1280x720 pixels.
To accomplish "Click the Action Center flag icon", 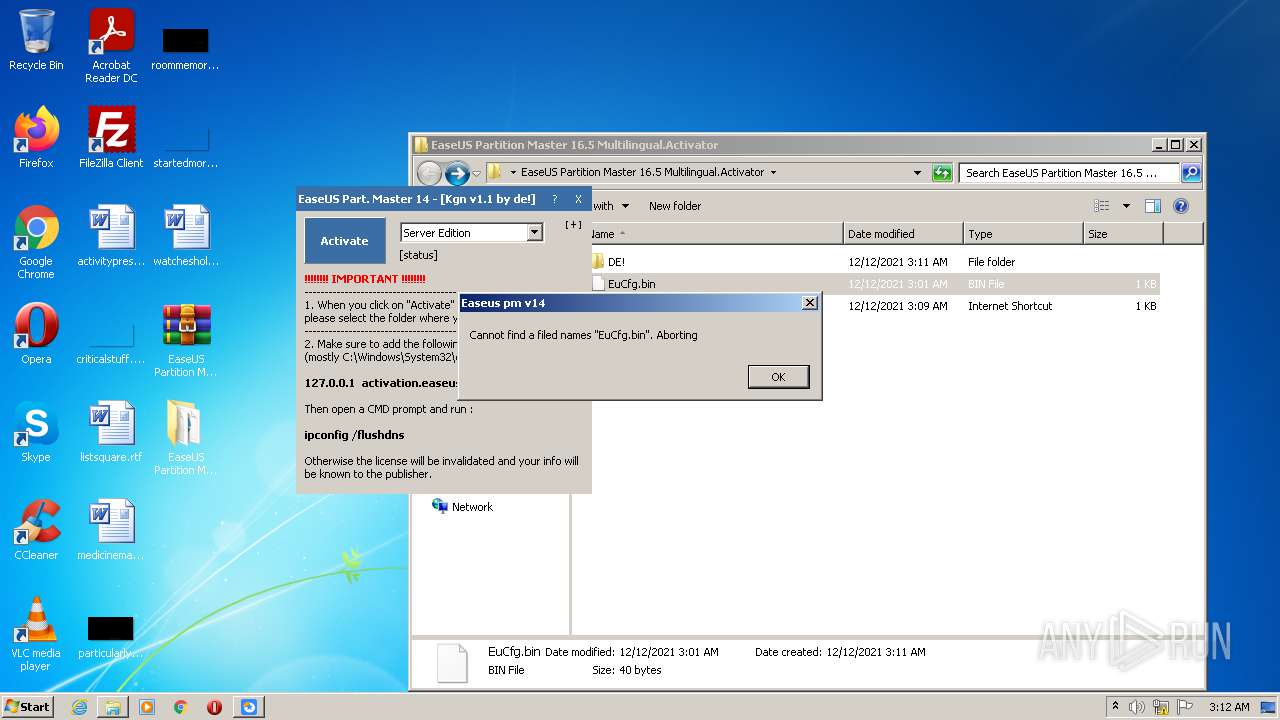I will click(x=1185, y=707).
